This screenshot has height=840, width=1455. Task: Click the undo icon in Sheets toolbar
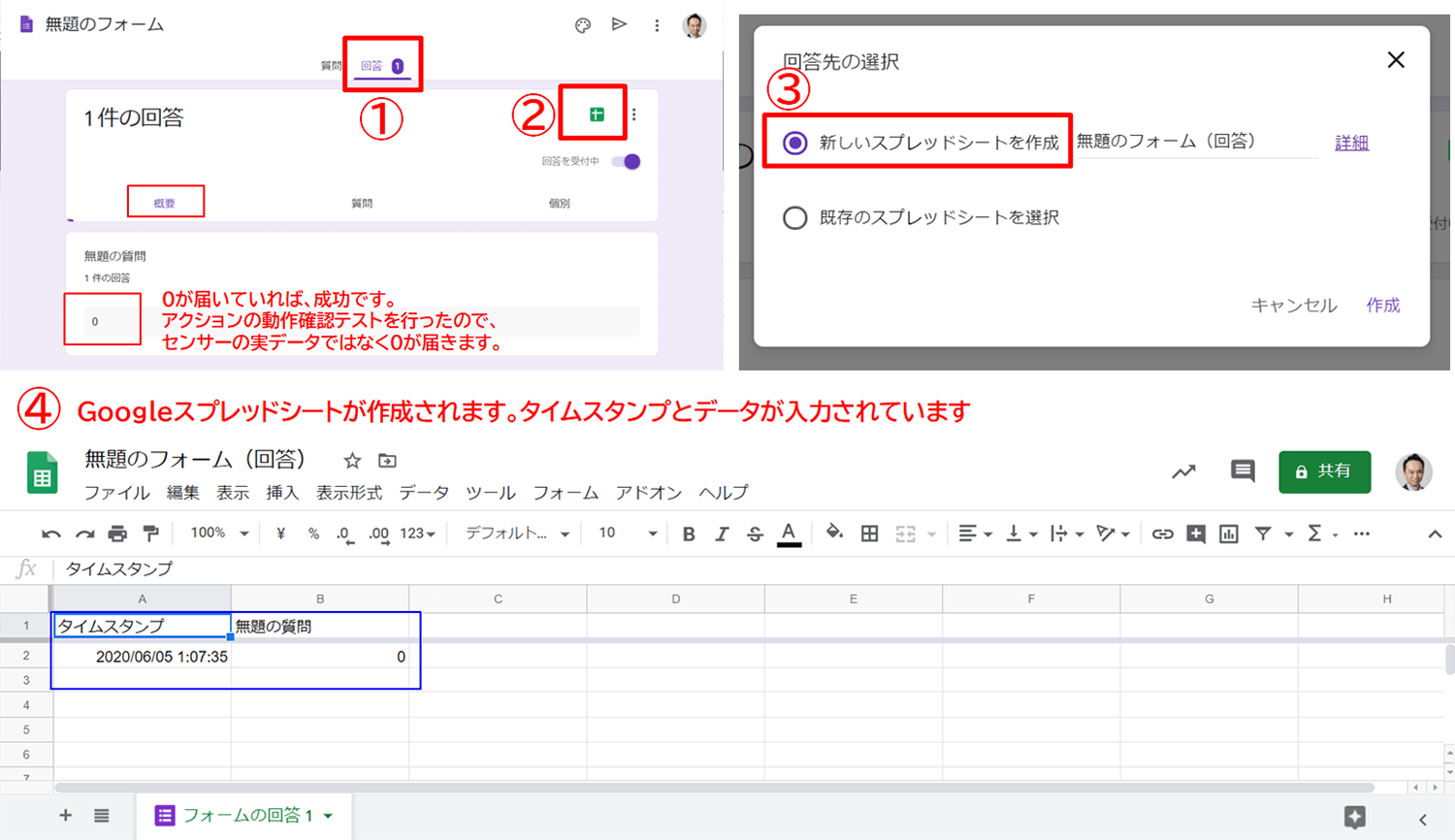pos(51,533)
